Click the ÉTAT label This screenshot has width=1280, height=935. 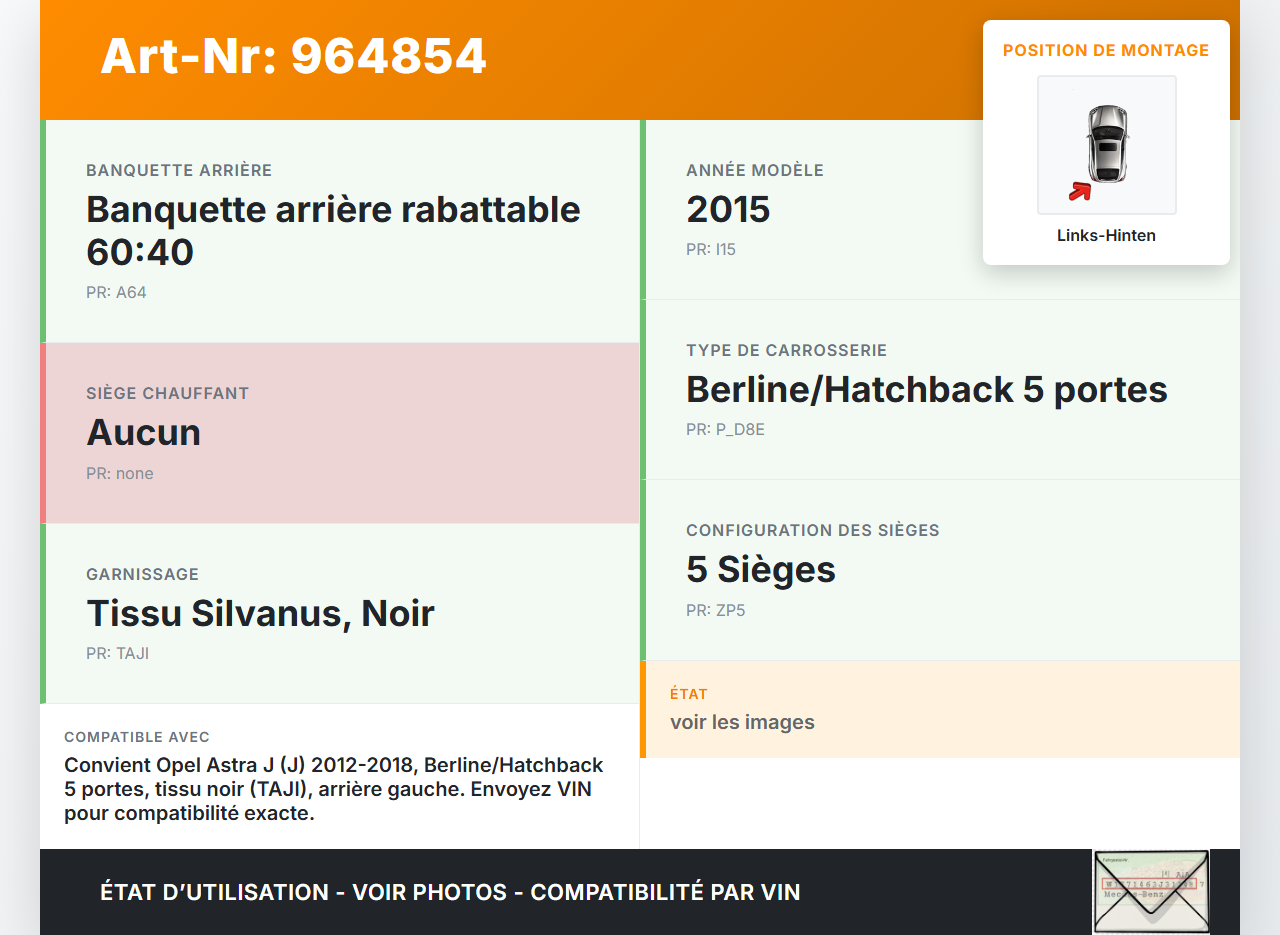click(689, 694)
